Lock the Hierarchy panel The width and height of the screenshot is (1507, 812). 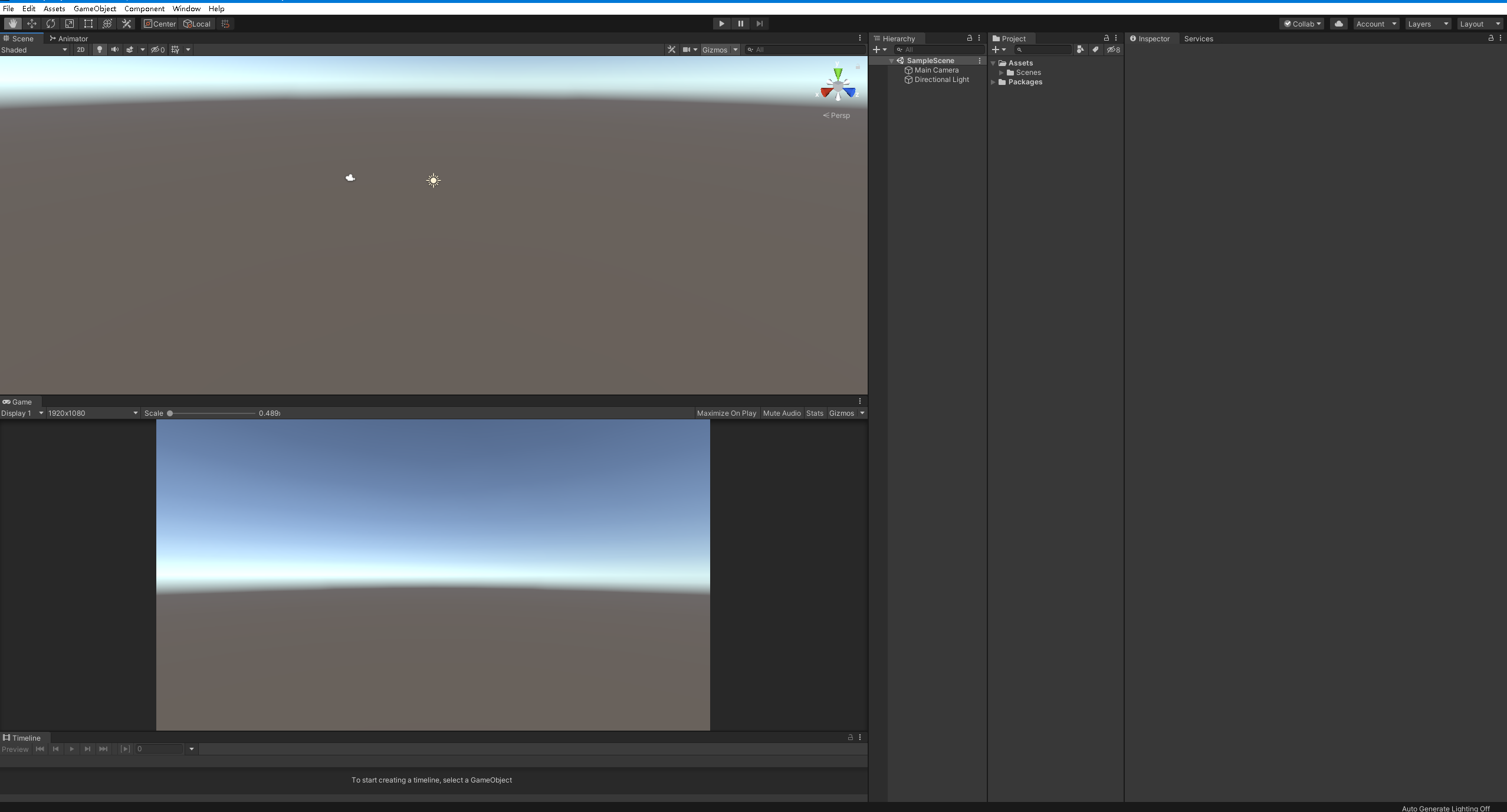969,38
